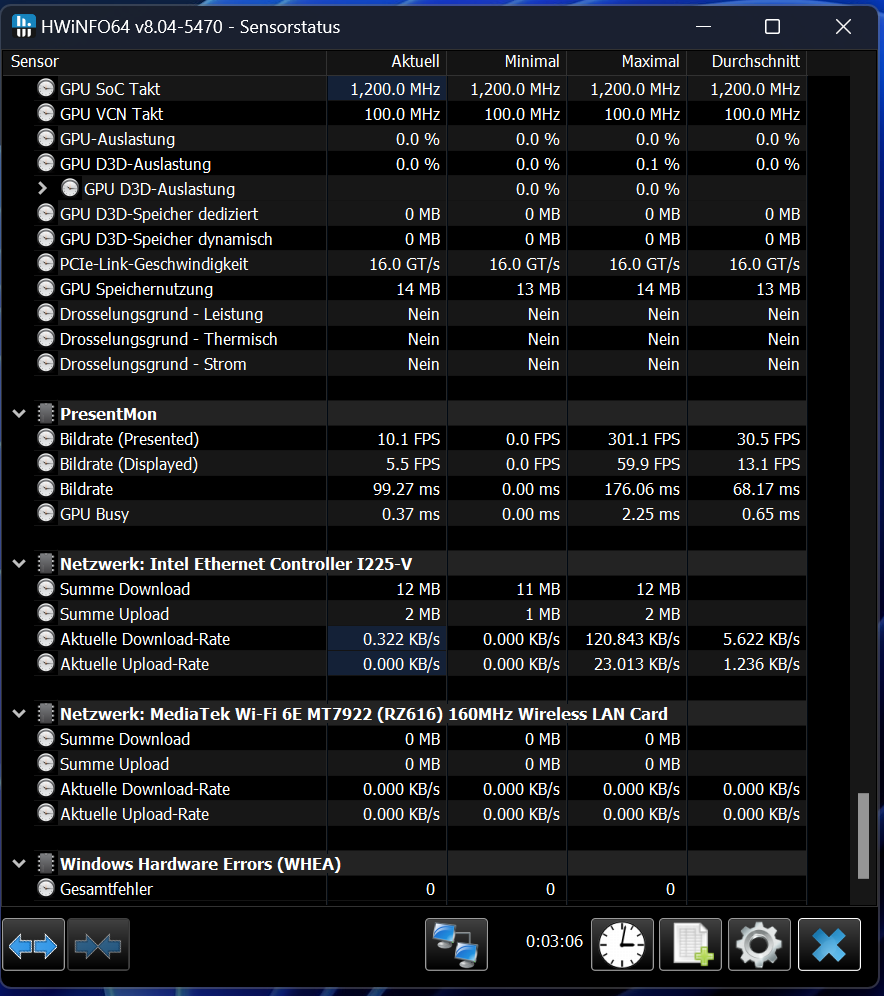The height and width of the screenshot is (996, 884).
Task: Select the Drosselungsgrund - Leistung row label
Action: click(161, 314)
